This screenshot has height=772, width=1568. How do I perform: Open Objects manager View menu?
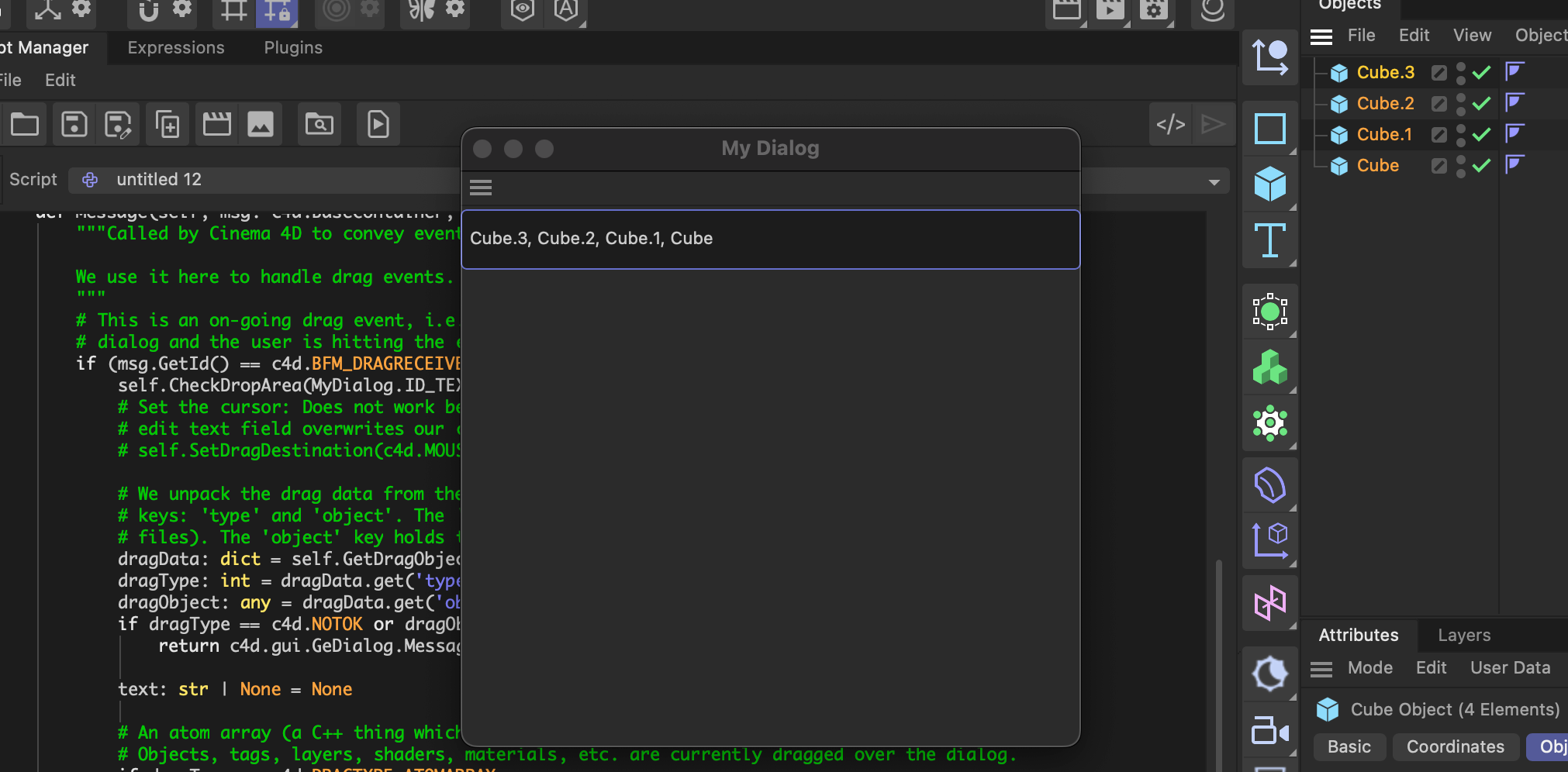[1472, 36]
